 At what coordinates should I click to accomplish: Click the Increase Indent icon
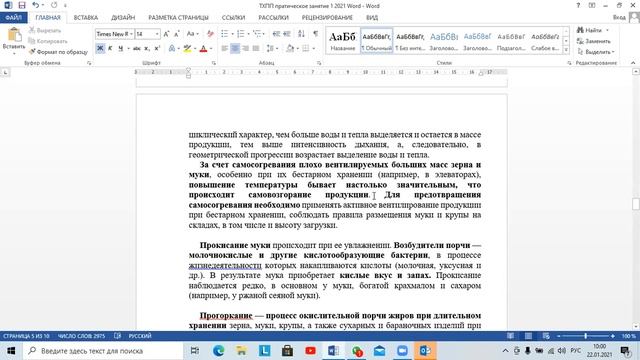[287, 34]
